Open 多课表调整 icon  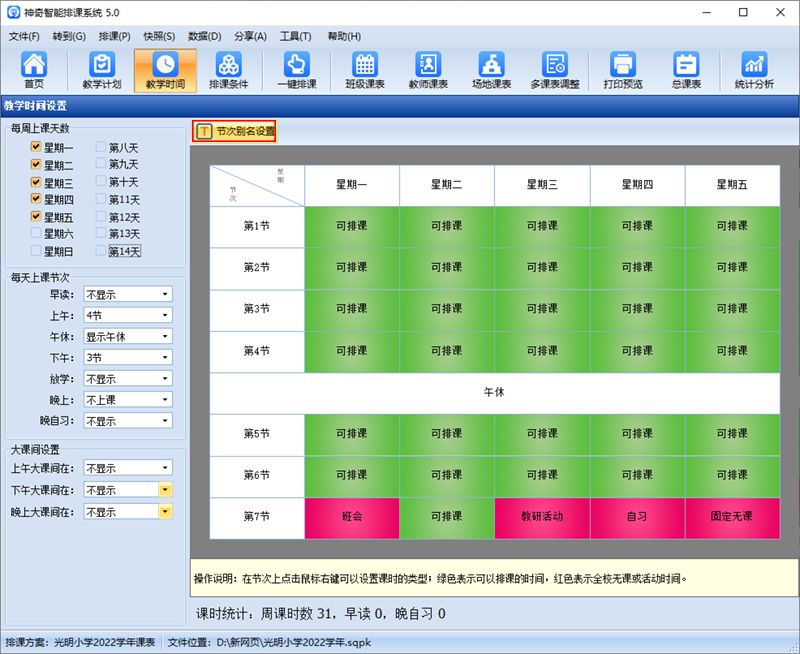(x=555, y=70)
